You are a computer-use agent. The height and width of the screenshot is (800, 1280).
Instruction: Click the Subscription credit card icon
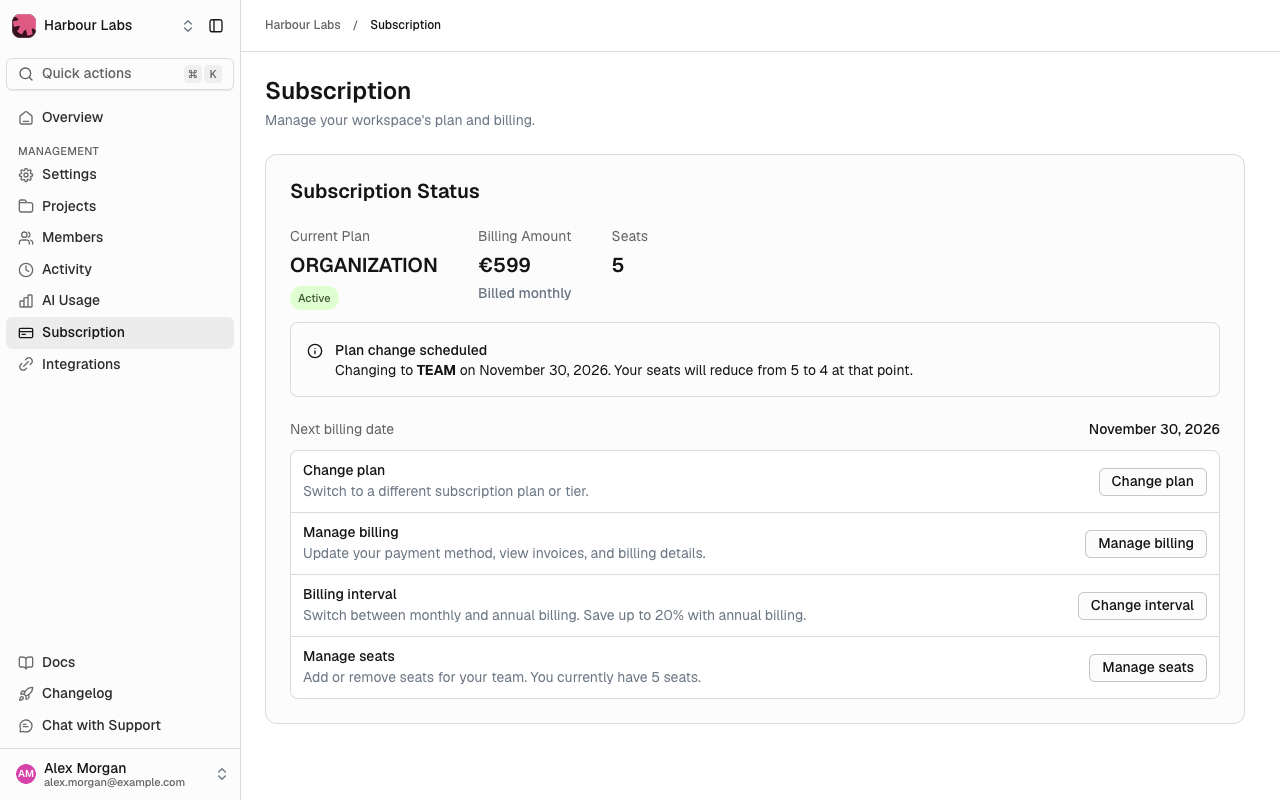[x=26, y=333]
